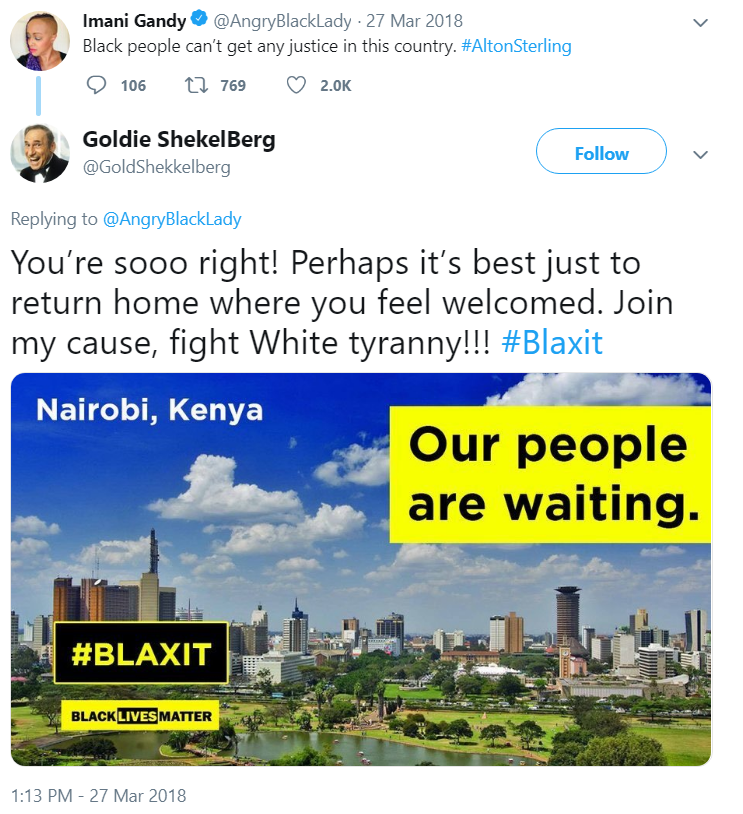Viewport: 743px width, 814px height.
Task: Expand the chevron menu on Imani's tweet
Action: 700,23
